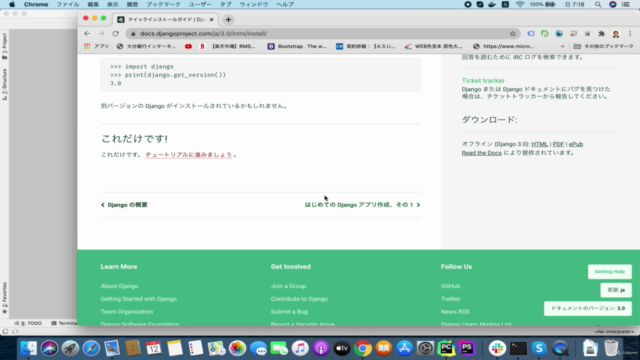This screenshot has height=360, width=640.
Task: Open the アプリ apps shortcut in bookmarks bar
Action: (96, 46)
